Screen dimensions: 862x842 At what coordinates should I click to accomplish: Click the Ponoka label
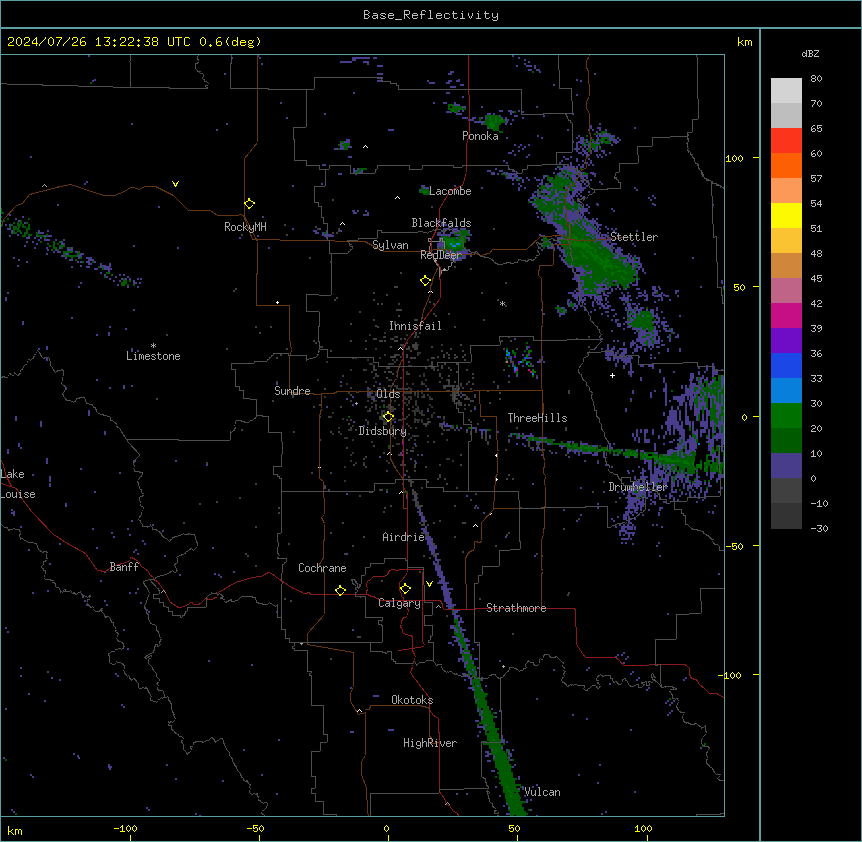pyautogui.click(x=480, y=136)
